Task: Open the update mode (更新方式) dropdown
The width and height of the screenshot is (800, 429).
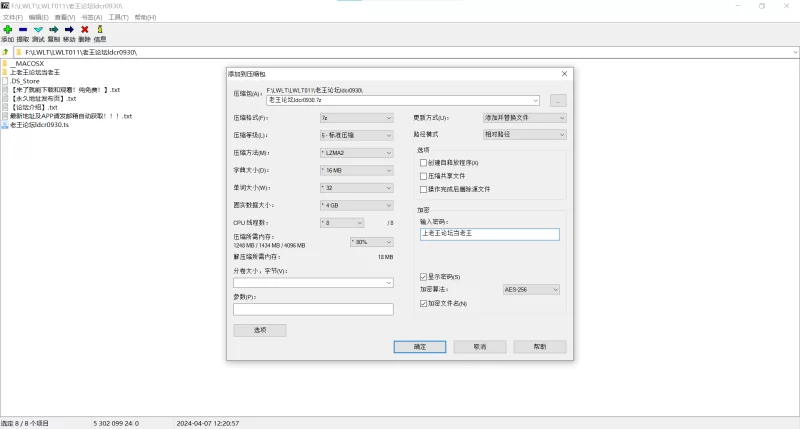Action: coord(524,118)
